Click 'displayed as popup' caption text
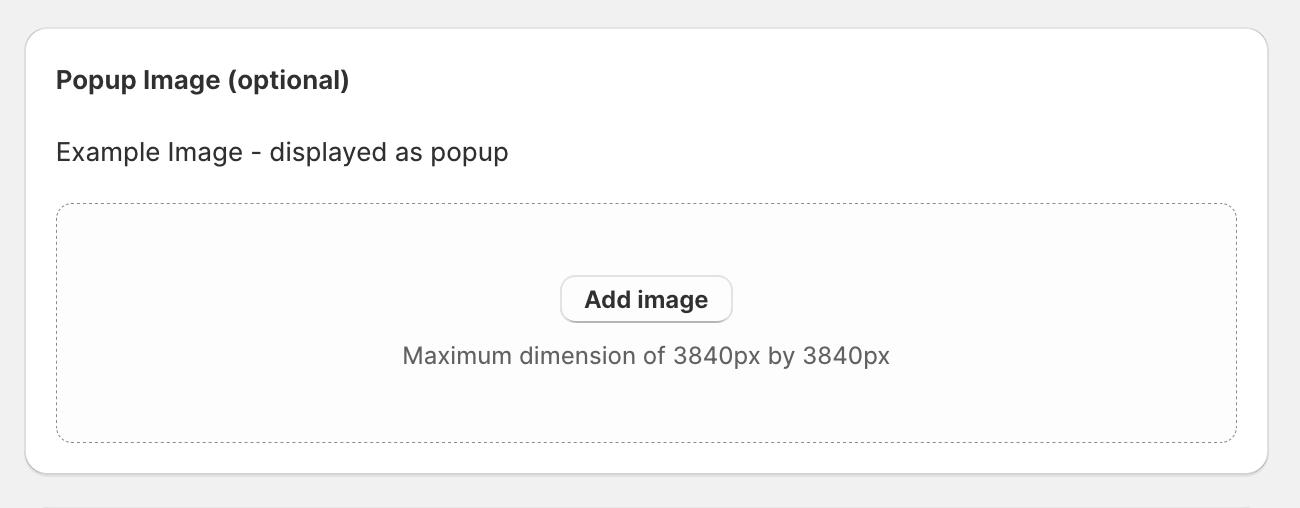This screenshot has height=508, width=1300. 388,153
